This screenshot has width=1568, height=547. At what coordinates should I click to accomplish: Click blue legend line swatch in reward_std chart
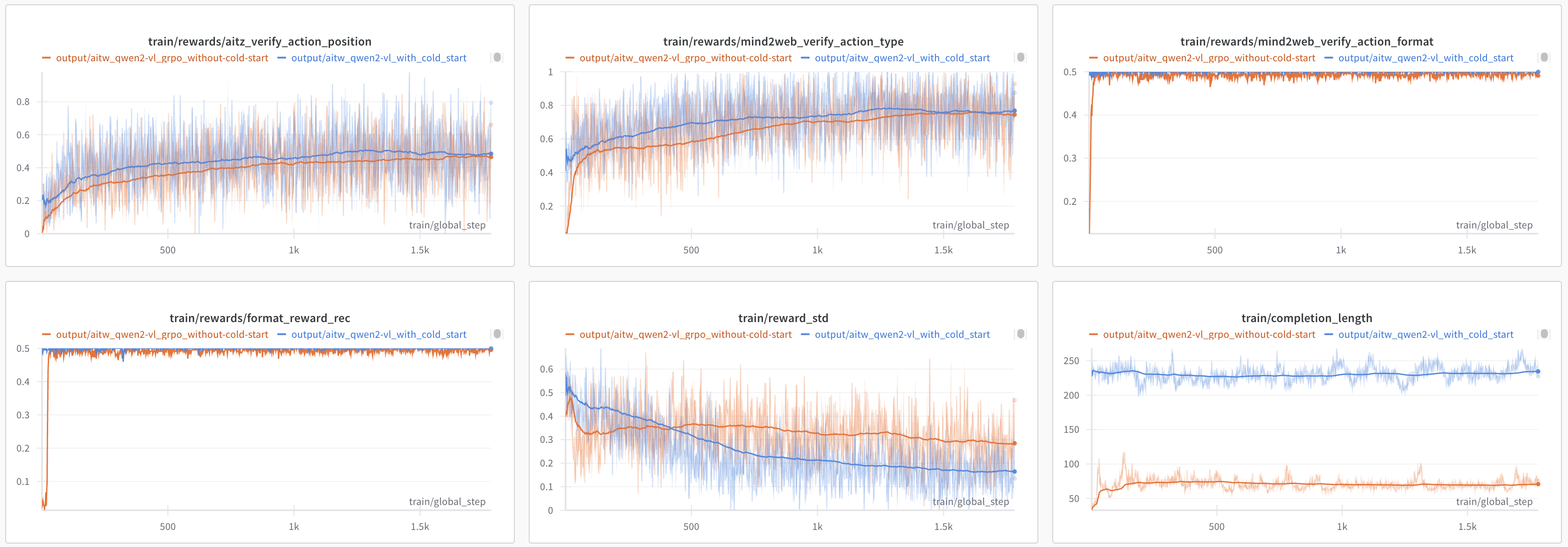pos(805,335)
